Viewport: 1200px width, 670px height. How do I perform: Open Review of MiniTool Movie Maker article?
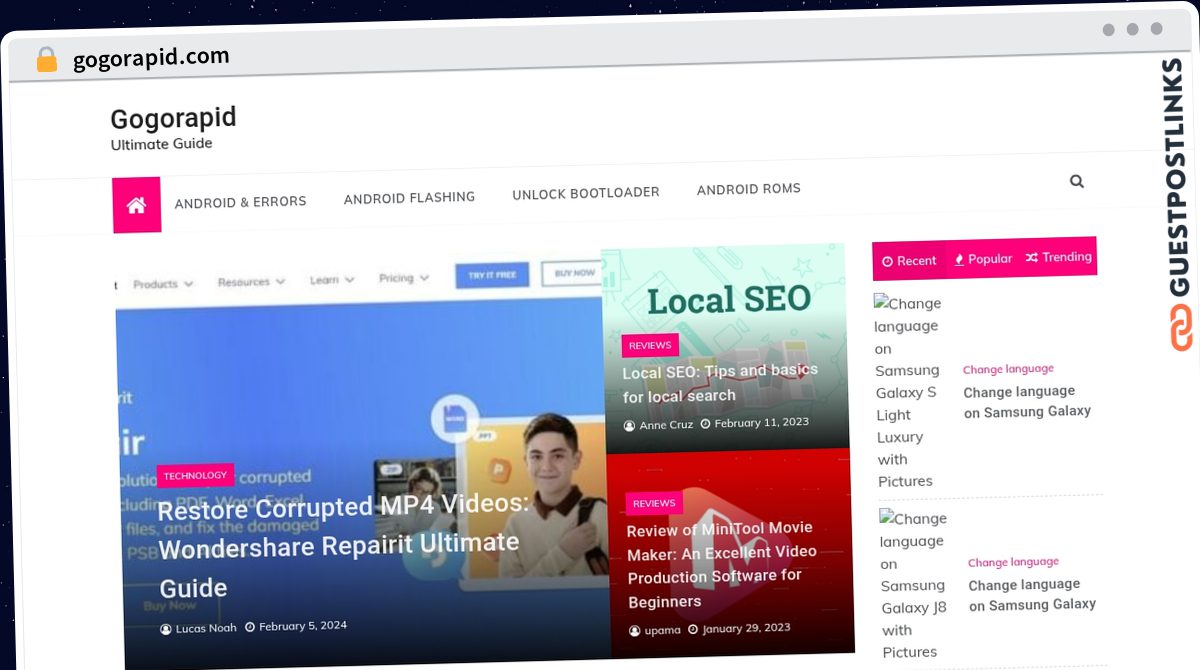(722, 564)
